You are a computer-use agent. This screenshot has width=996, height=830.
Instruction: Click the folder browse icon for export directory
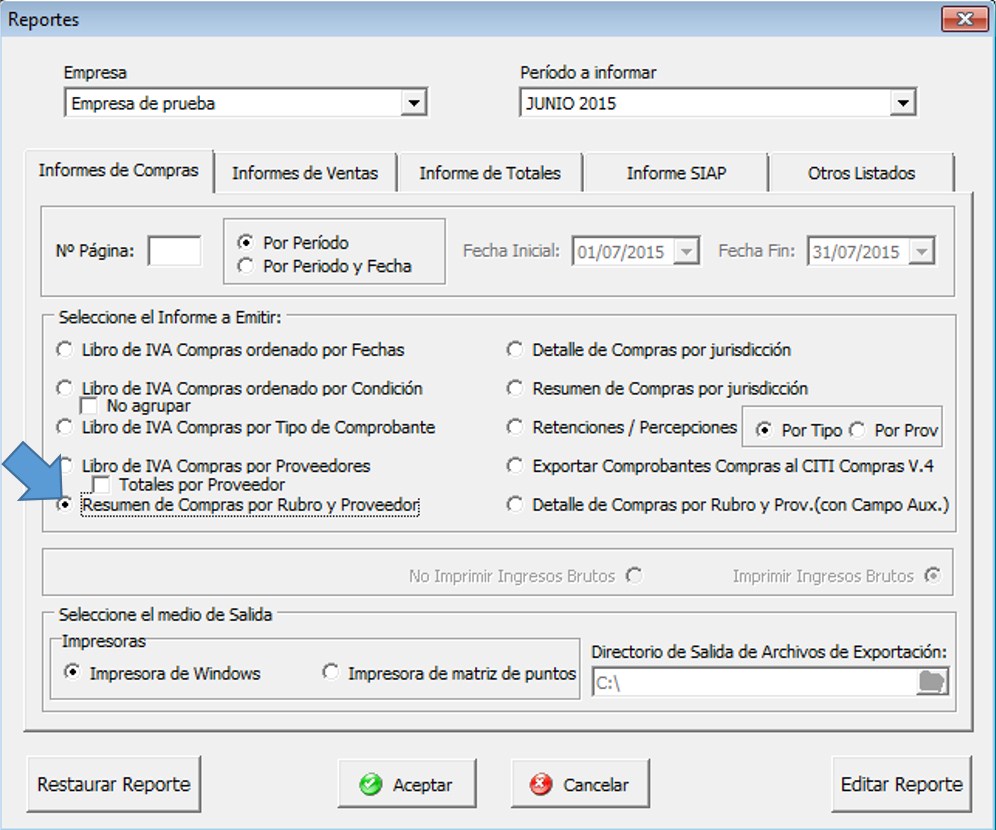tap(931, 682)
